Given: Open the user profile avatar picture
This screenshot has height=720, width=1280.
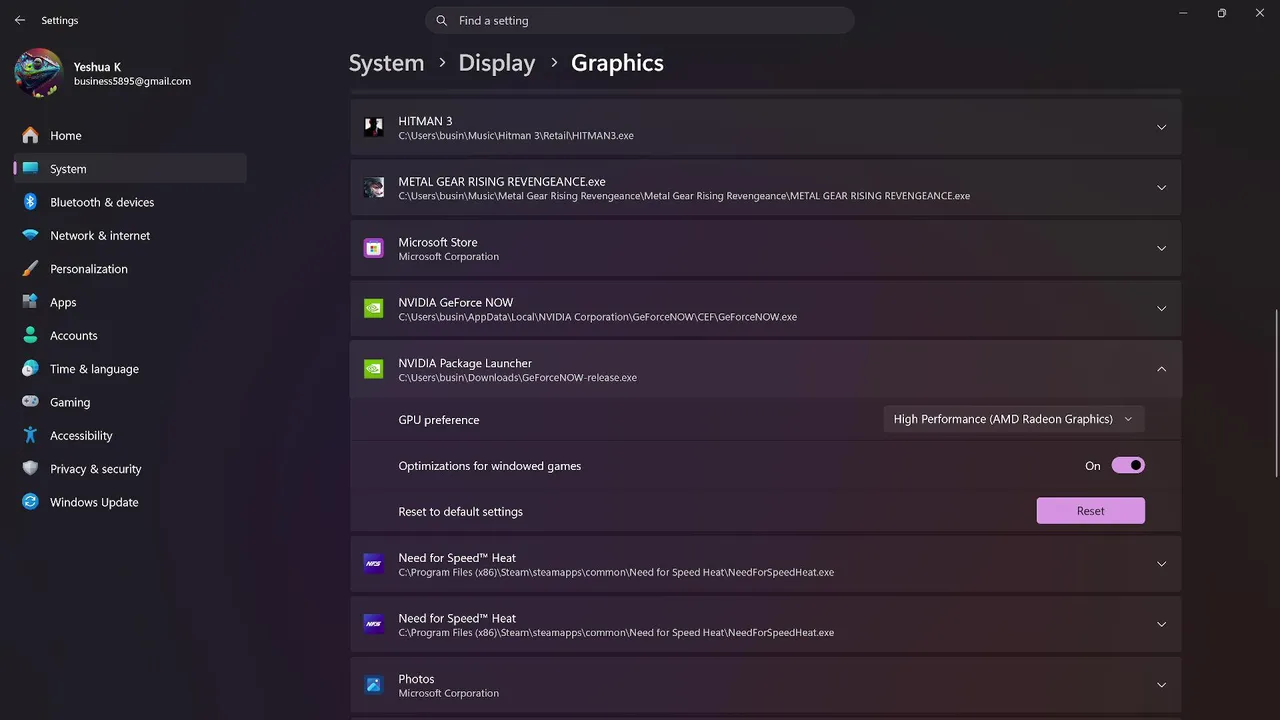Looking at the screenshot, I should 39,73.
